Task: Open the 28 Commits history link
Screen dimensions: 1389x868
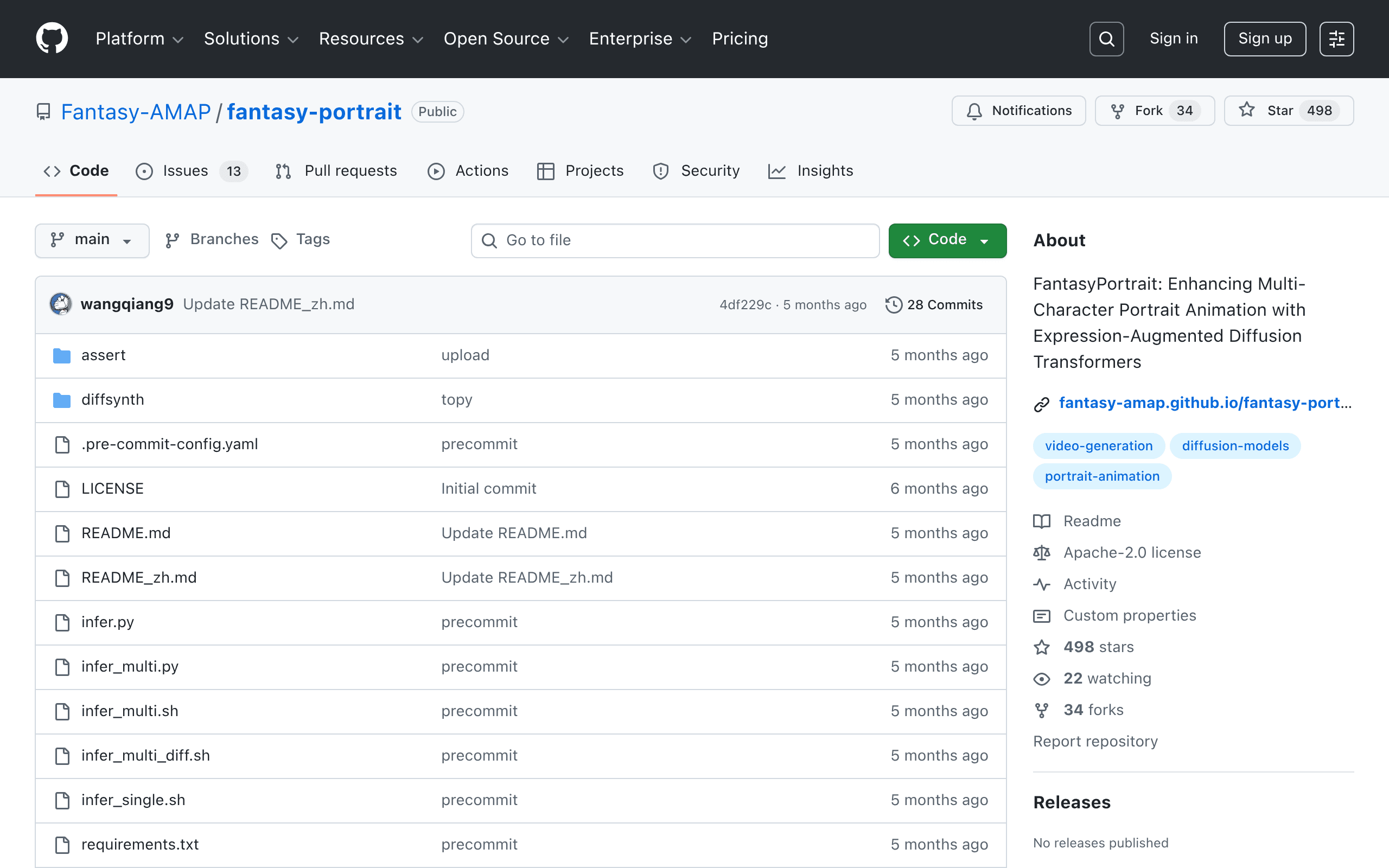Action: tap(934, 305)
